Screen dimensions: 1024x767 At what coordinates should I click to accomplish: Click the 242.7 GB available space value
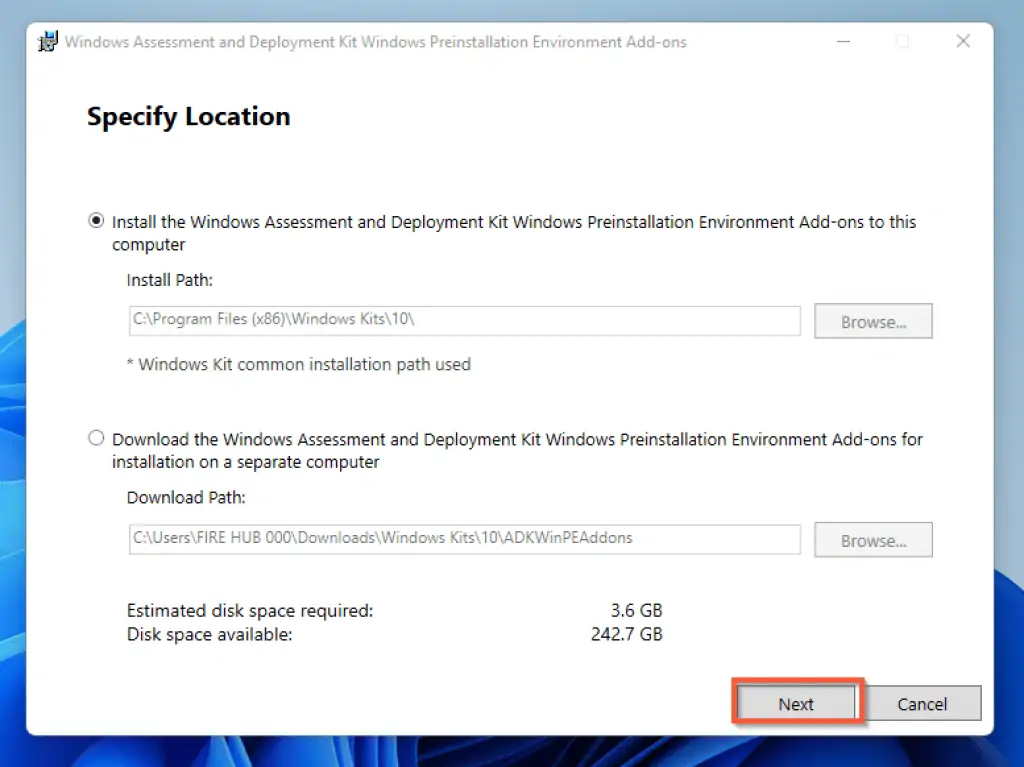tap(627, 634)
